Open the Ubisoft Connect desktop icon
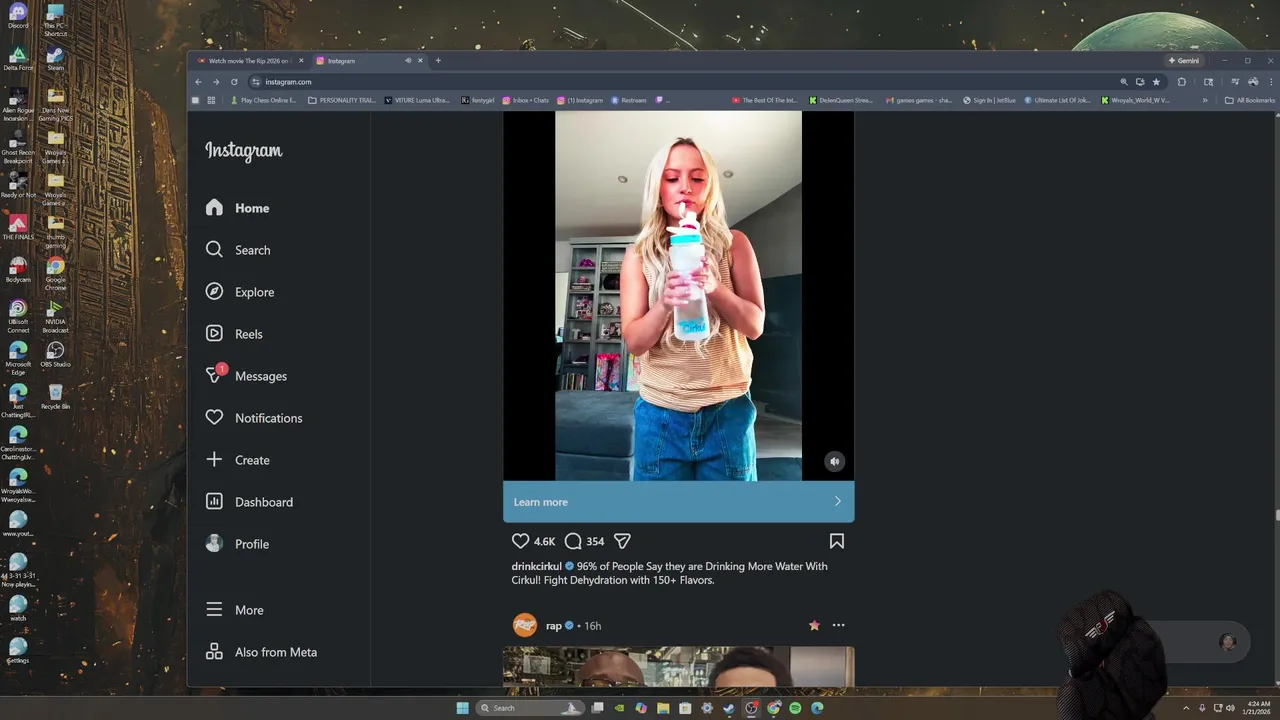The width and height of the screenshot is (1280, 720). pyautogui.click(x=17, y=317)
